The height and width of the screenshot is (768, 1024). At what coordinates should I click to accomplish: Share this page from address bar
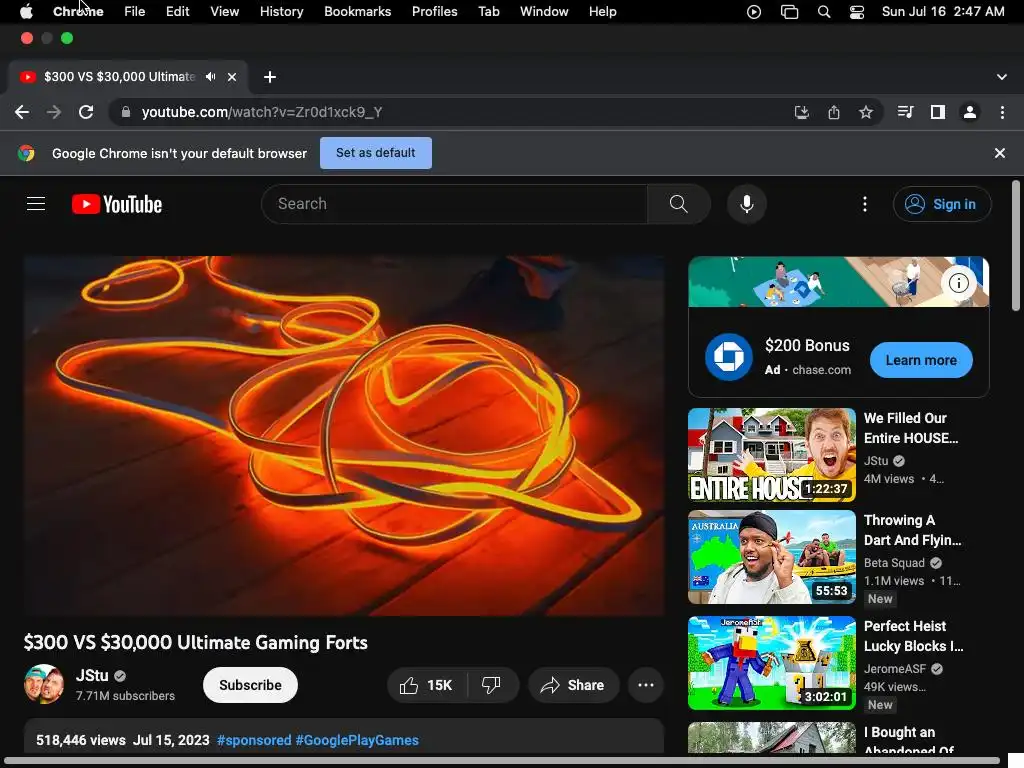(x=834, y=112)
